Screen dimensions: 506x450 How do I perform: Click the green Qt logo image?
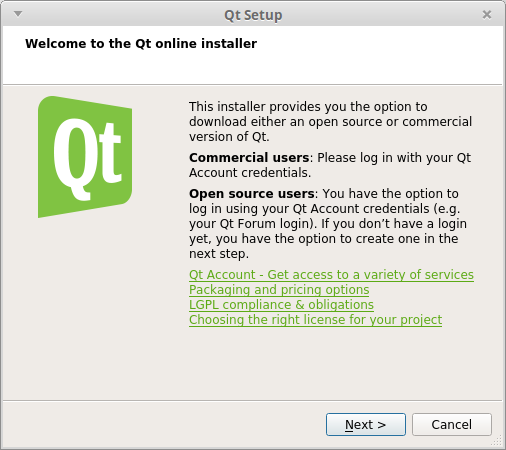[85, 157]
